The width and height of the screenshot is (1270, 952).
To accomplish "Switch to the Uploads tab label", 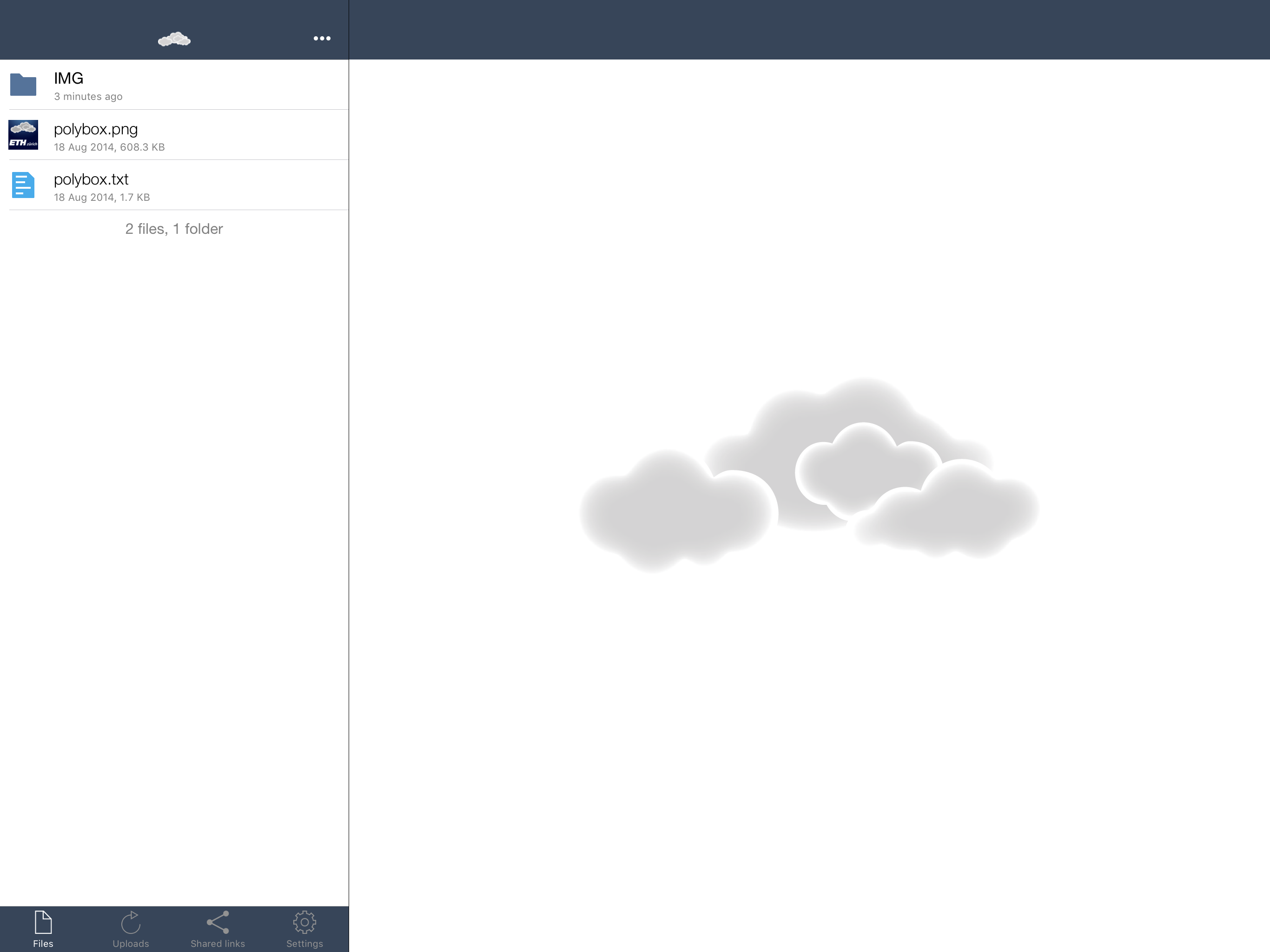I will click(131, 943).
